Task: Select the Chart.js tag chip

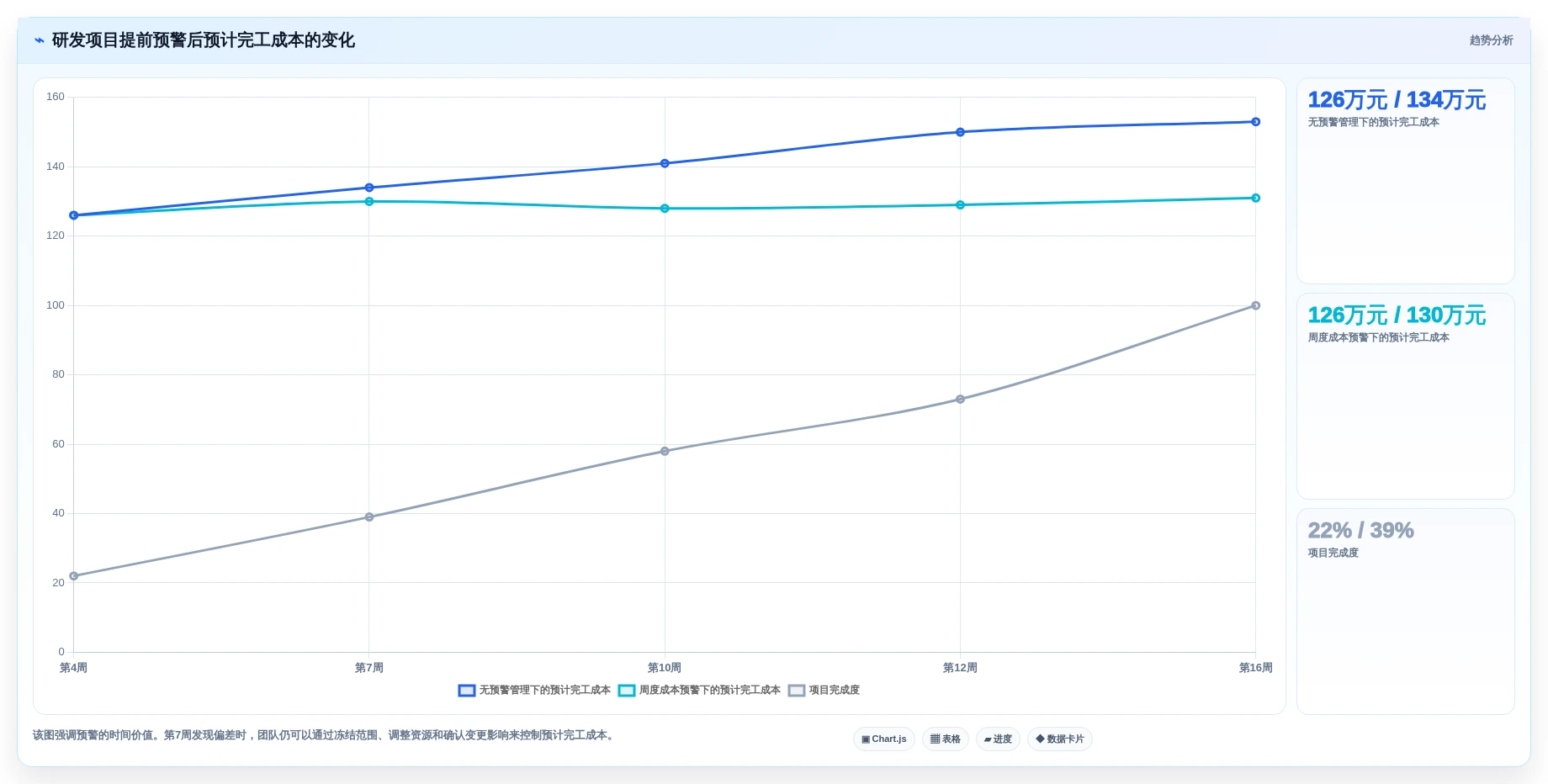Action: (884, 739)
